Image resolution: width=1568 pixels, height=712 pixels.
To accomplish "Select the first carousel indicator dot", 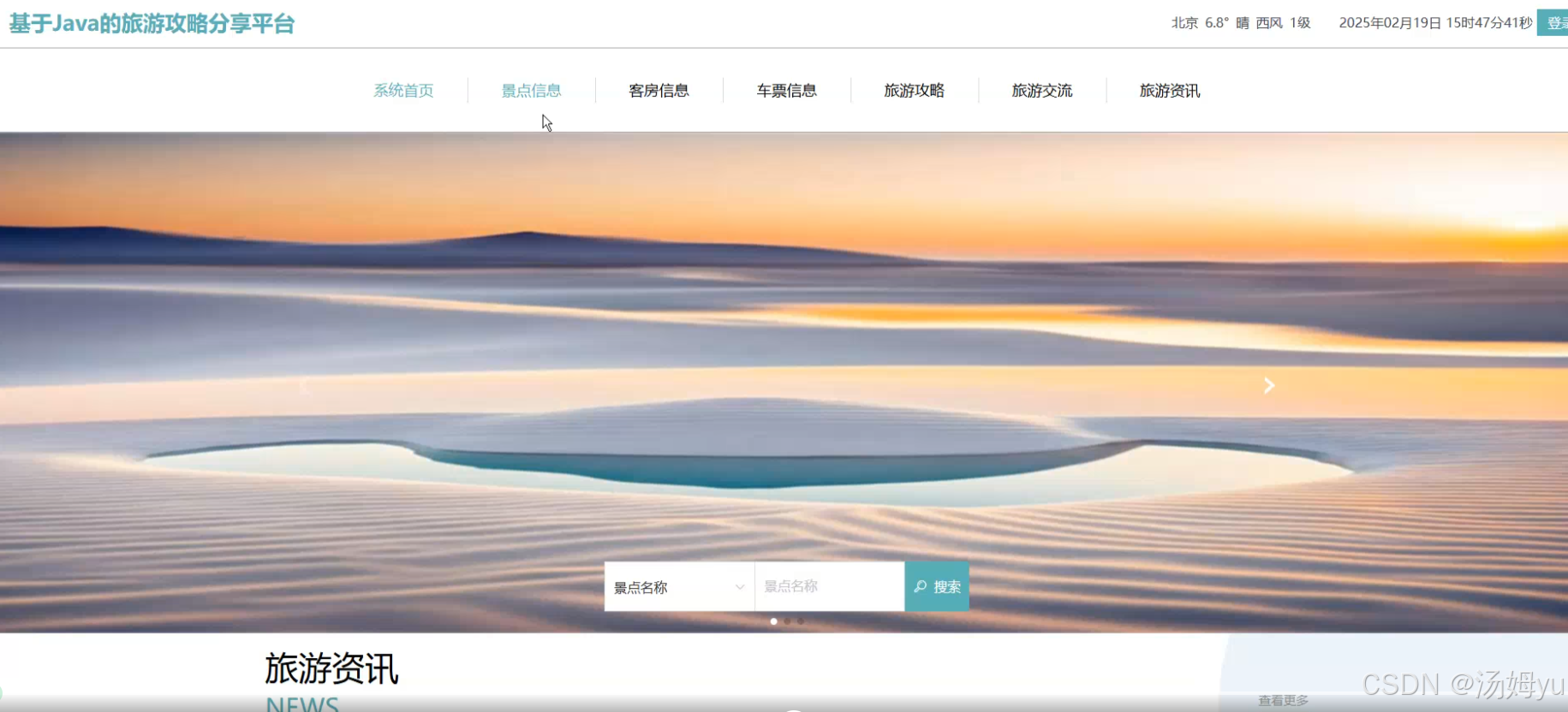I will tap(774, 621).
